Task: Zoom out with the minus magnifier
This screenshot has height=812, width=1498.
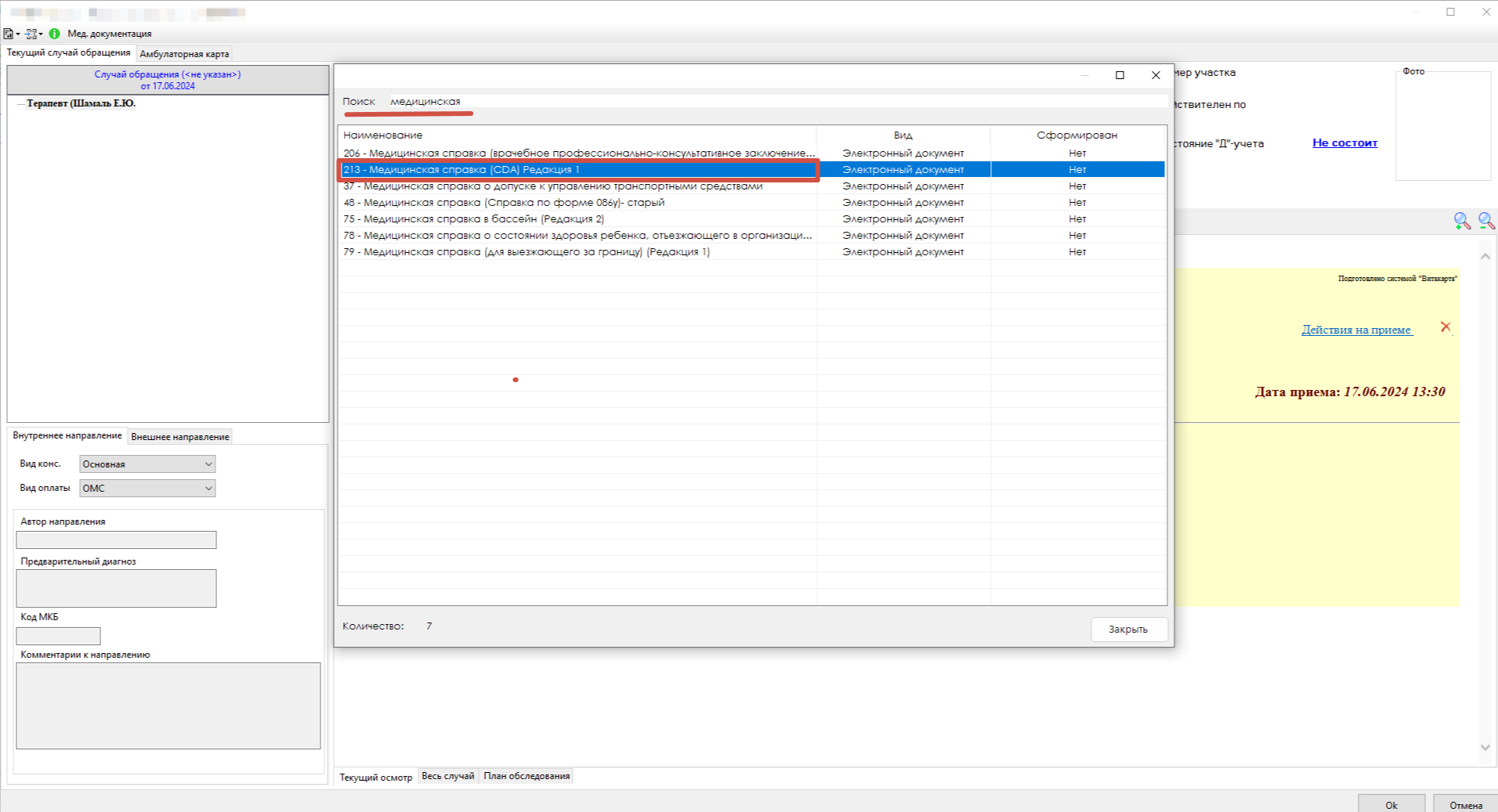Action: [1486, 221]
